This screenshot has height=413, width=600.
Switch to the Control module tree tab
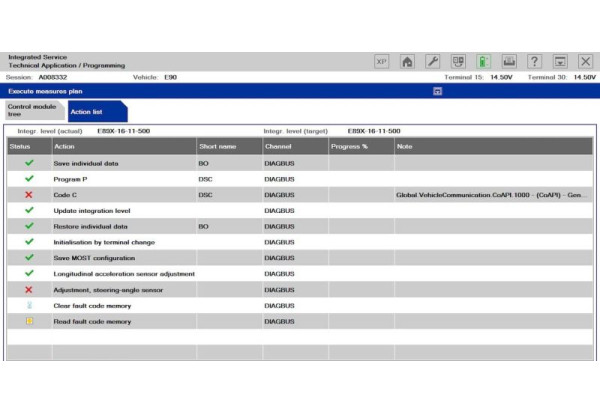tap(33, 109)
